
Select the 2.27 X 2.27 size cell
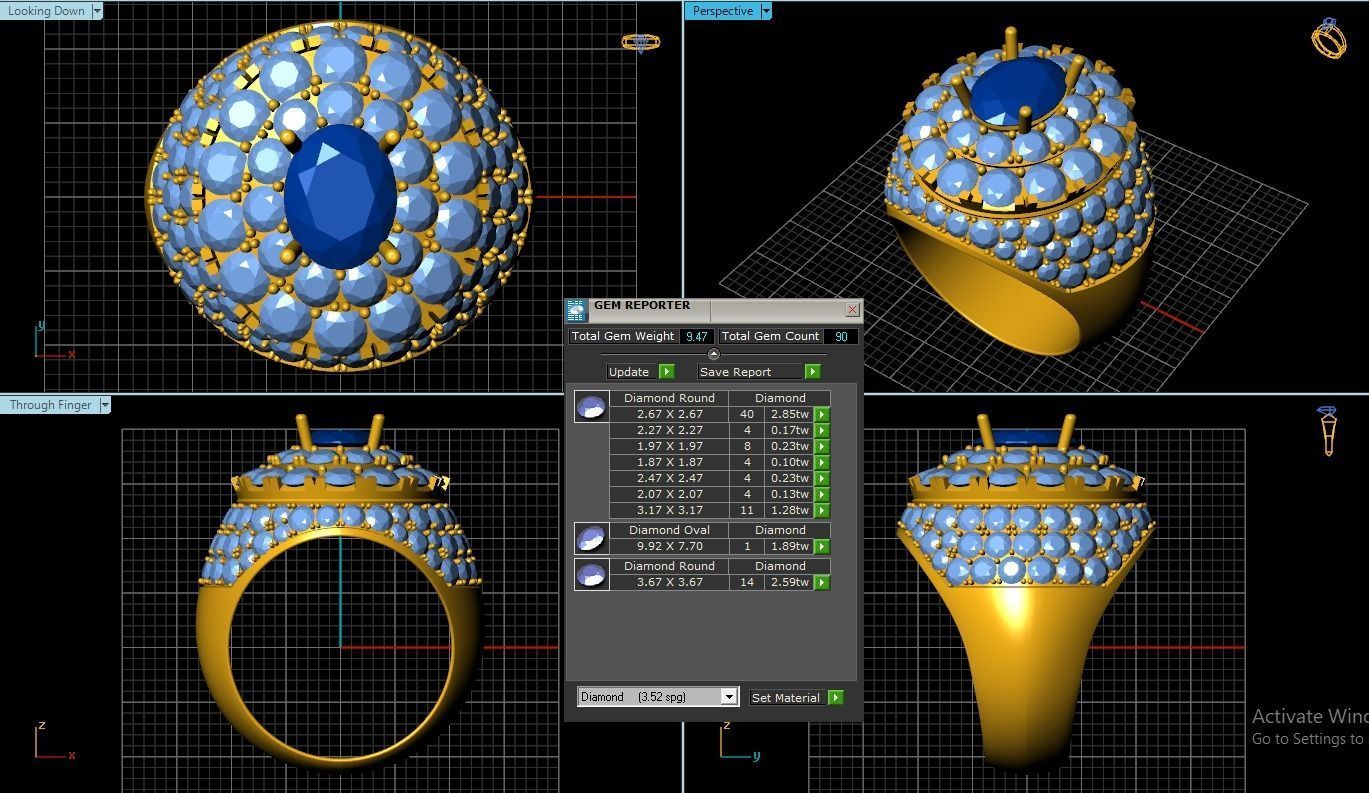click(669, 430)
